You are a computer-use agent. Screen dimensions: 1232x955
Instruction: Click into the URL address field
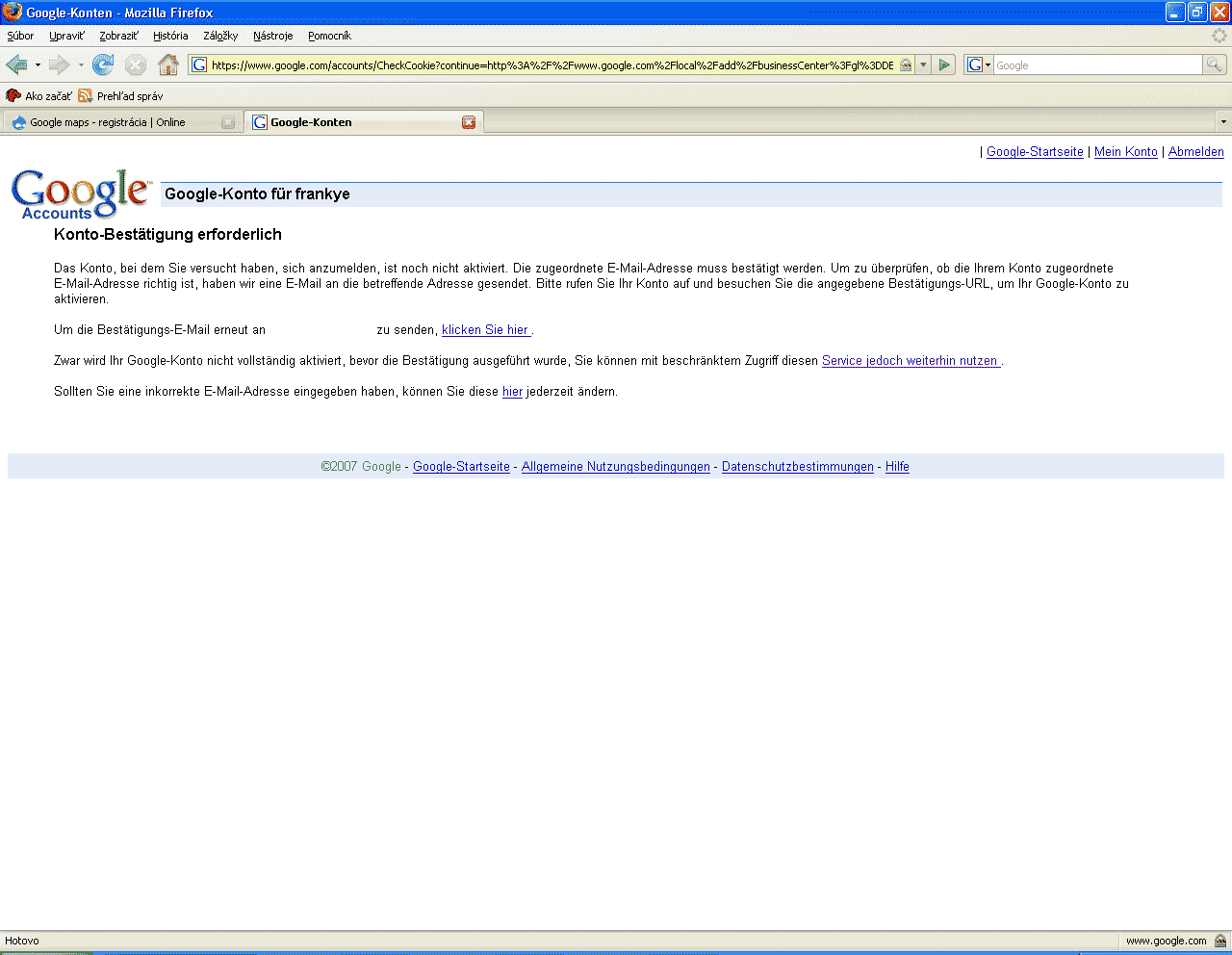[x=552, y=65]
